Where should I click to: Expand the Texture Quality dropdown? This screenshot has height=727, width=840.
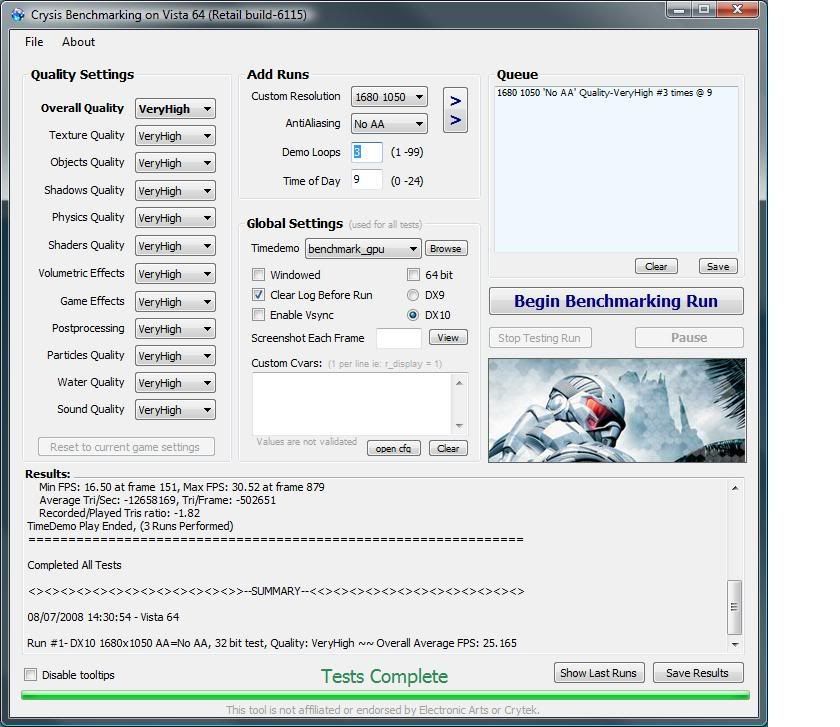pyautogui.click(x=175, y=136)
